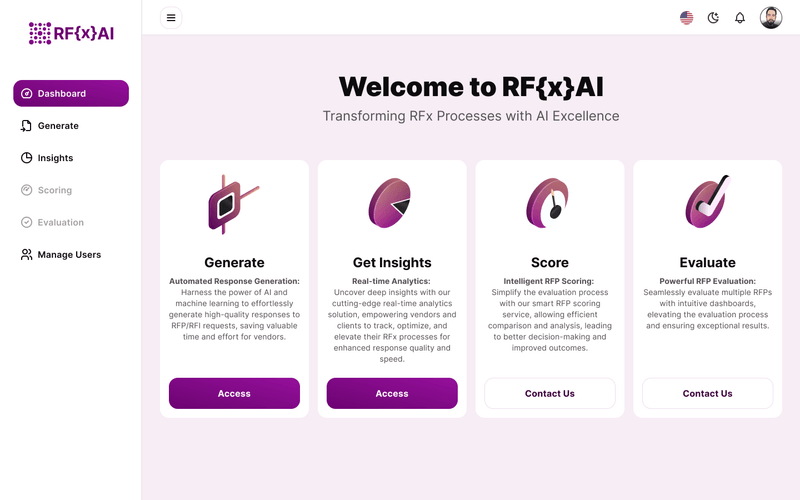Click the Get Insights pie chart icon
This screenshot has width=800, height=500.
[390, 203]
